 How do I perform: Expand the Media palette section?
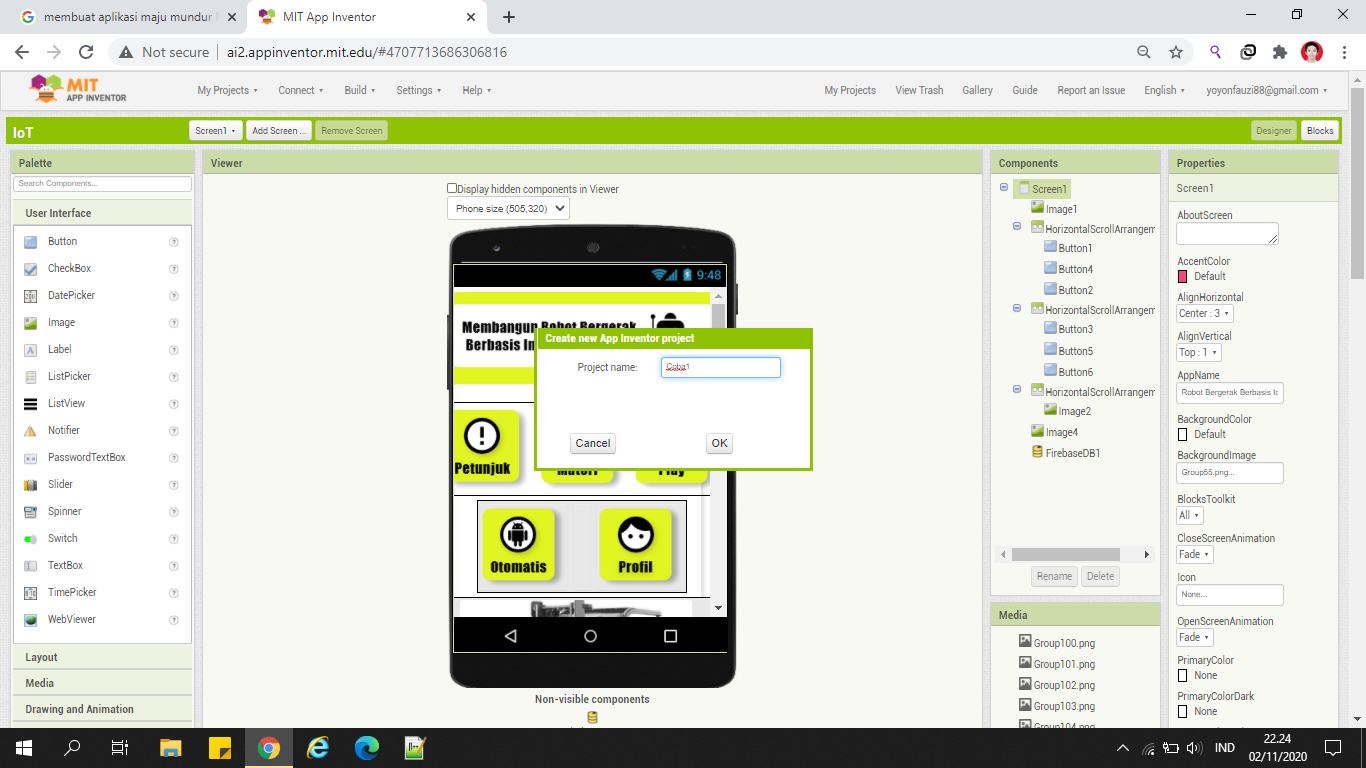tap(102, 683)
